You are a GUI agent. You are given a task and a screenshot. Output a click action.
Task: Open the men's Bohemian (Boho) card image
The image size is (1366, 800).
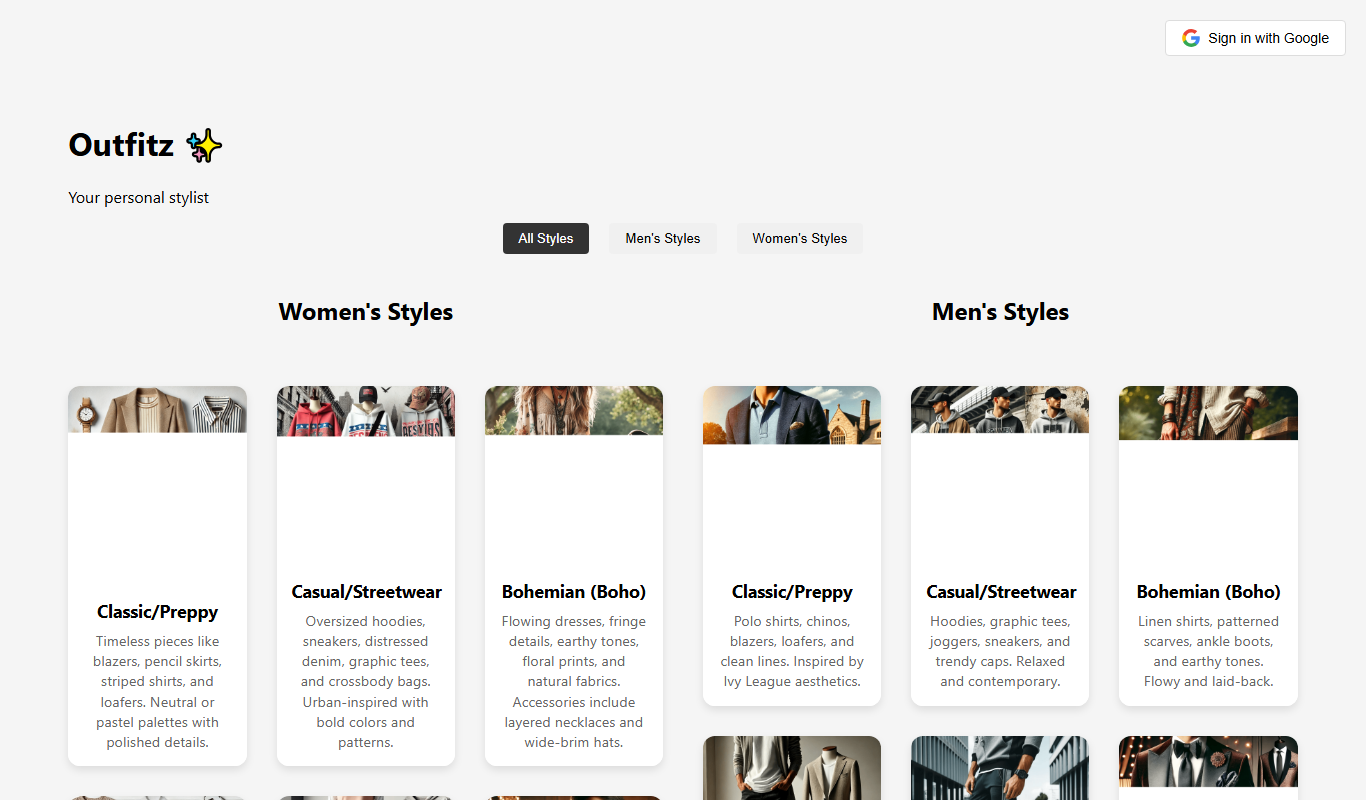click(x=1208, y=413)
